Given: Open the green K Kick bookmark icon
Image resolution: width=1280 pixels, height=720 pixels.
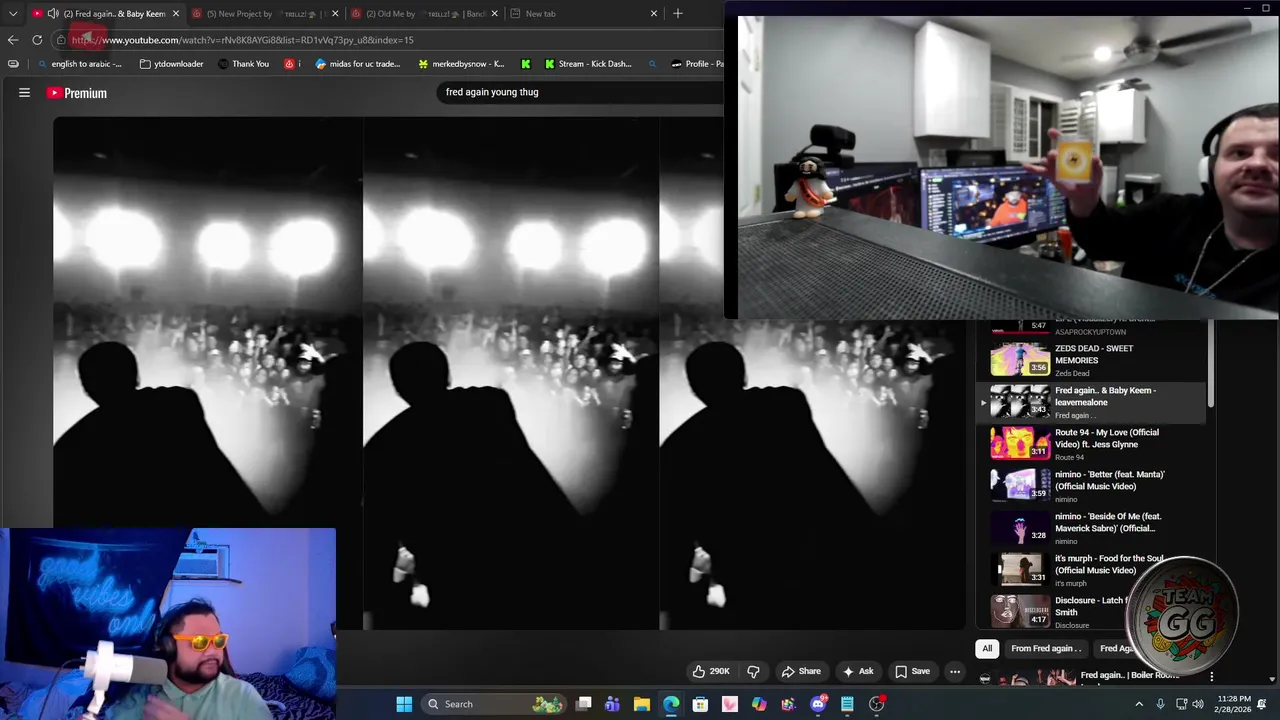Looking at the screenshot, I should (525, 64).
